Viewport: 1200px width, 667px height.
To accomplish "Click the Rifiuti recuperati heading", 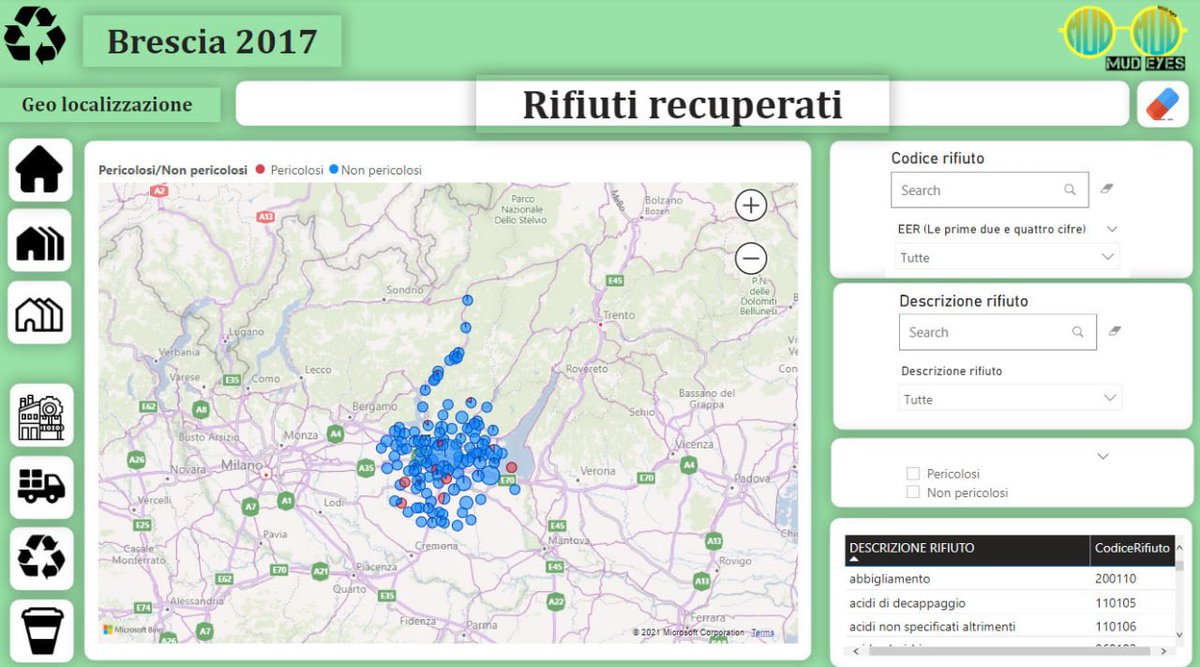I will pyautogui.click(x=682, y=104).
